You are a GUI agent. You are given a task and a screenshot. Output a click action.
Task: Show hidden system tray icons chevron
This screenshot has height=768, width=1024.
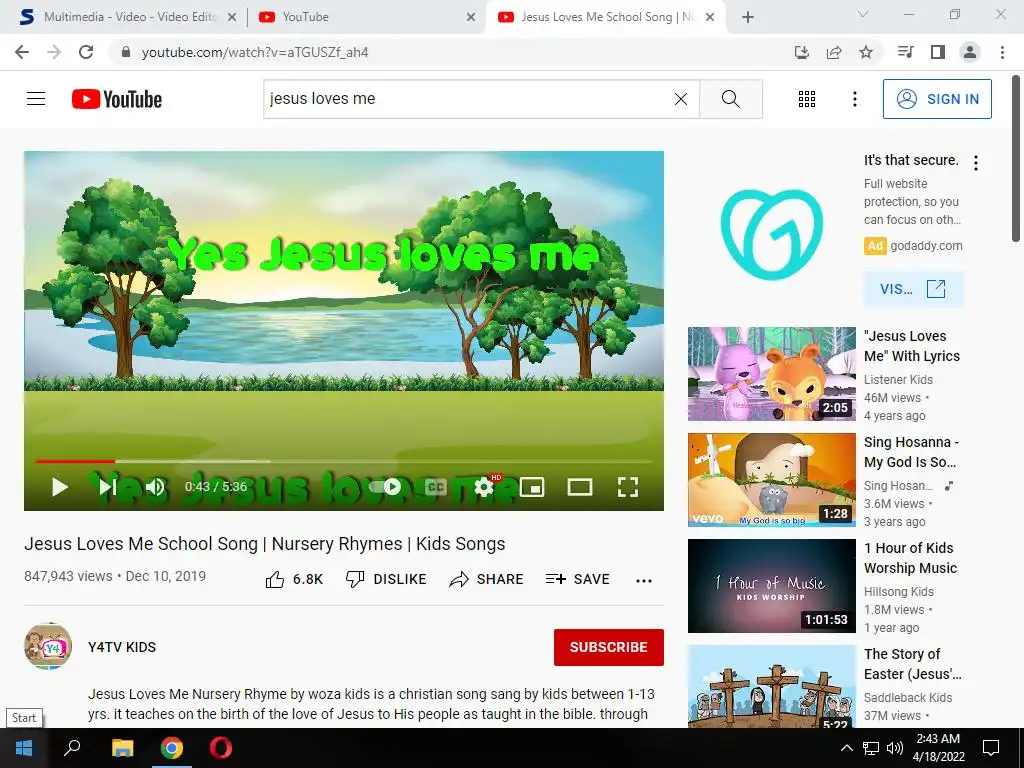point(846,748)
